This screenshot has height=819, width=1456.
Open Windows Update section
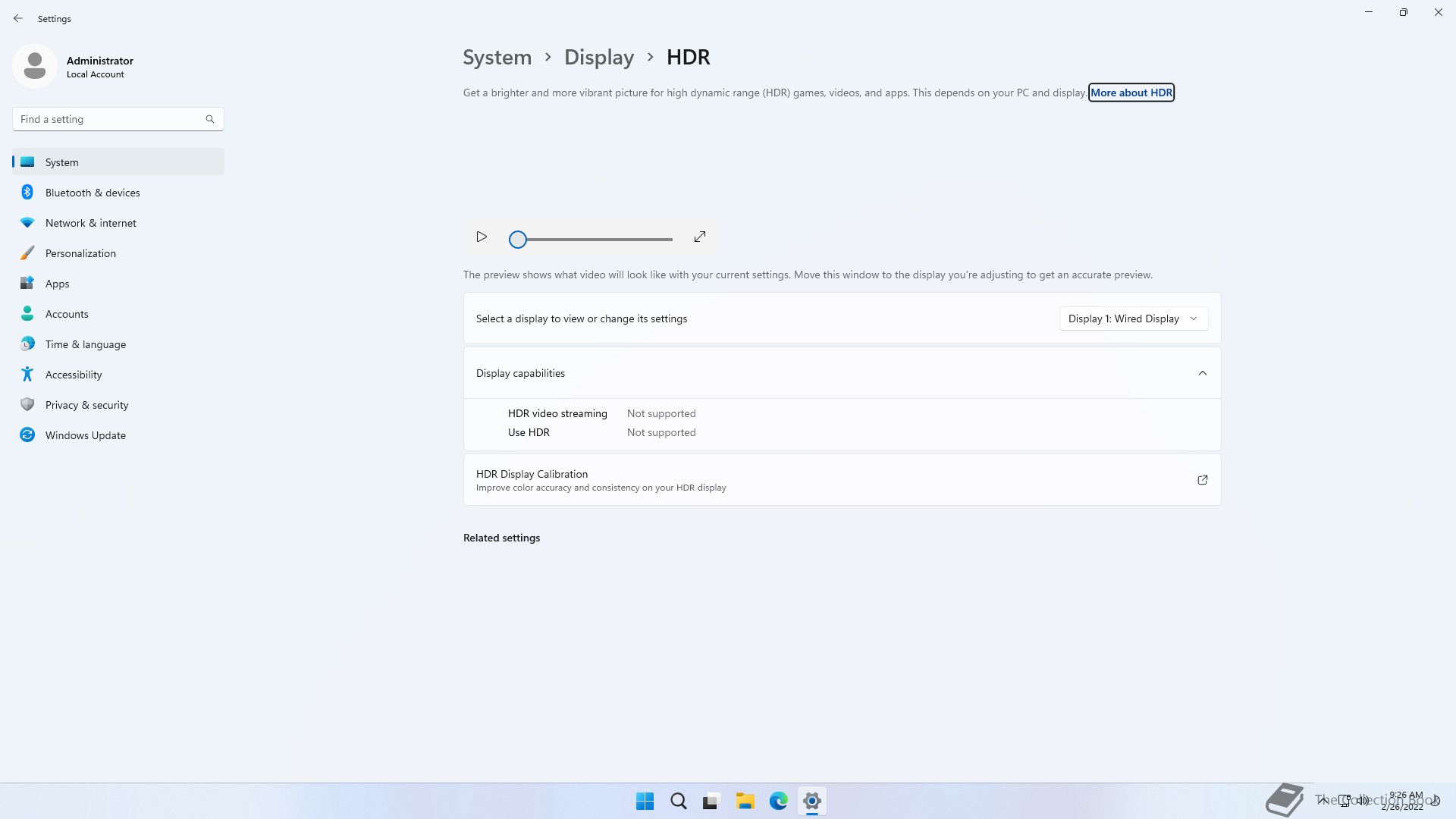point(85,435)
